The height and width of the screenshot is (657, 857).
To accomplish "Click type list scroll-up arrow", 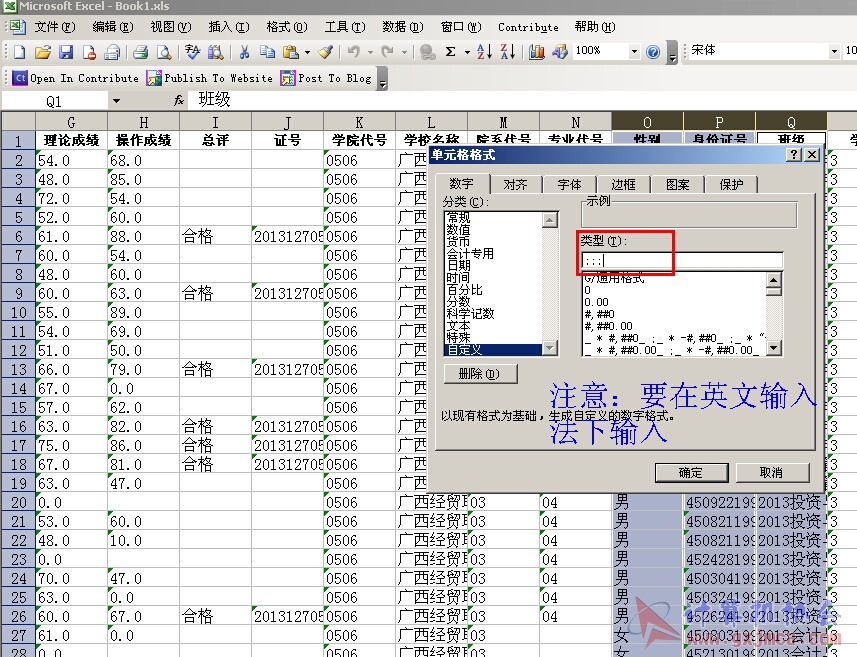I will 773,280.
